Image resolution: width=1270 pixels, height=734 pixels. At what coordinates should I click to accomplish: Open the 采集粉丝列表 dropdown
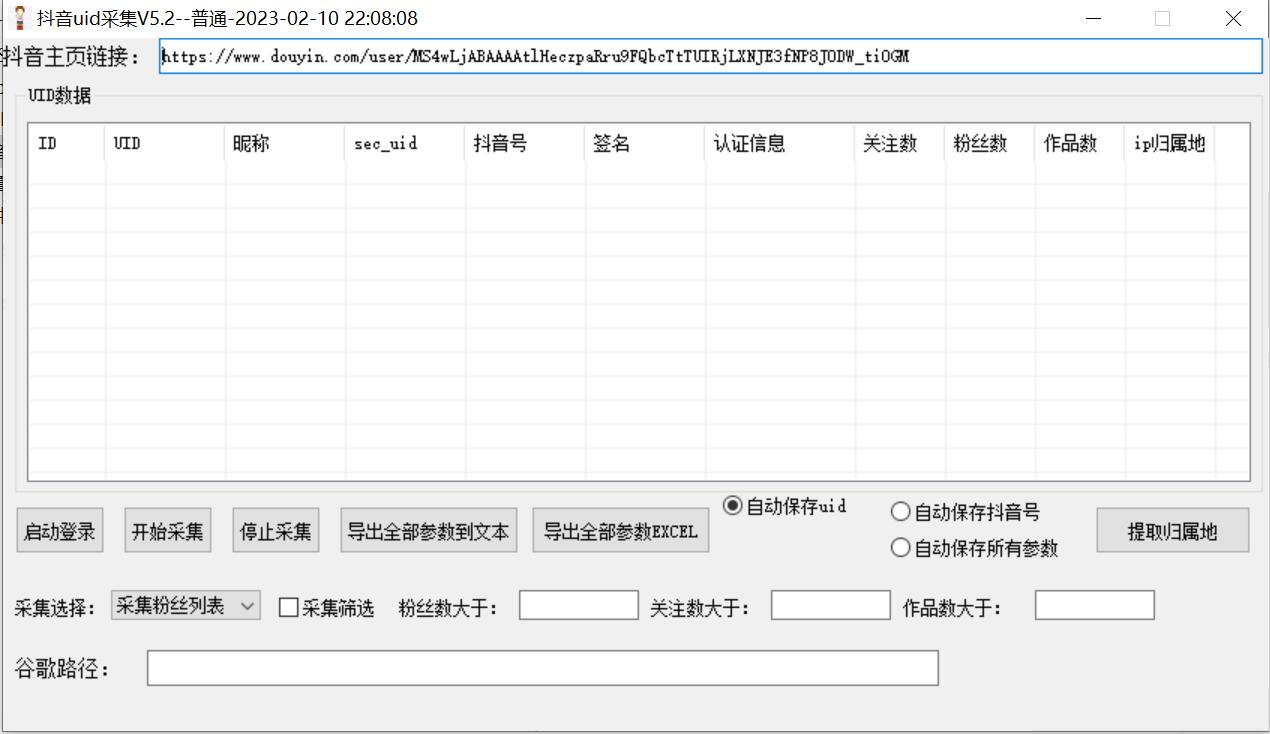pyautogui.click(x=186, y=606)
